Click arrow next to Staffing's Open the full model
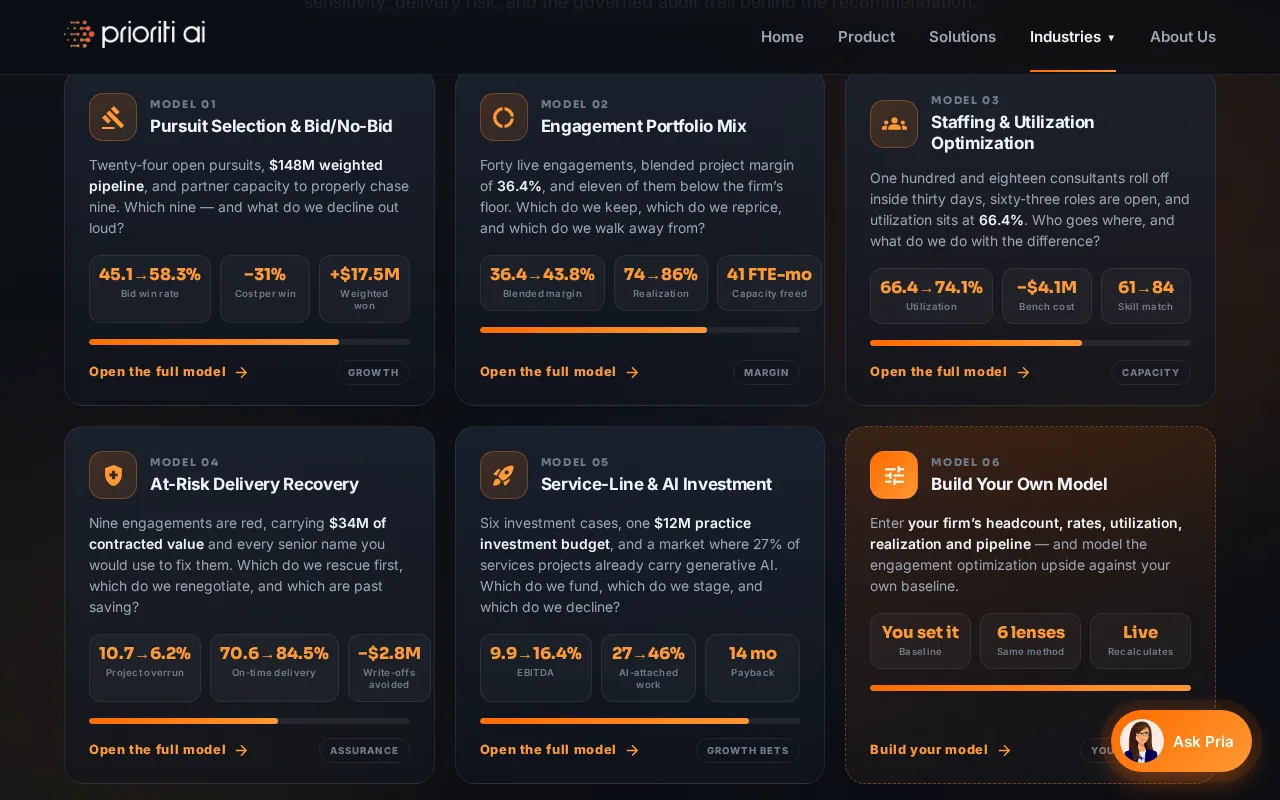This screenshot has width=1280, height=800. point(1022,372)
